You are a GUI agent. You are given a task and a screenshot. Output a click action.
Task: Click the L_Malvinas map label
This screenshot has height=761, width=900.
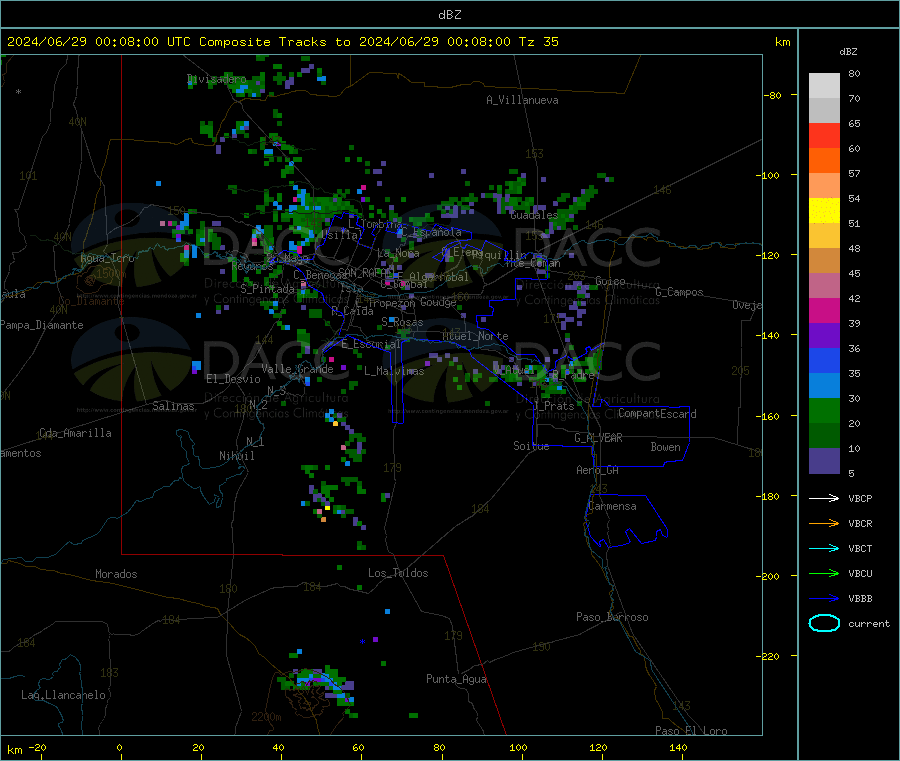pyautogui.click(x=394, y=371)
